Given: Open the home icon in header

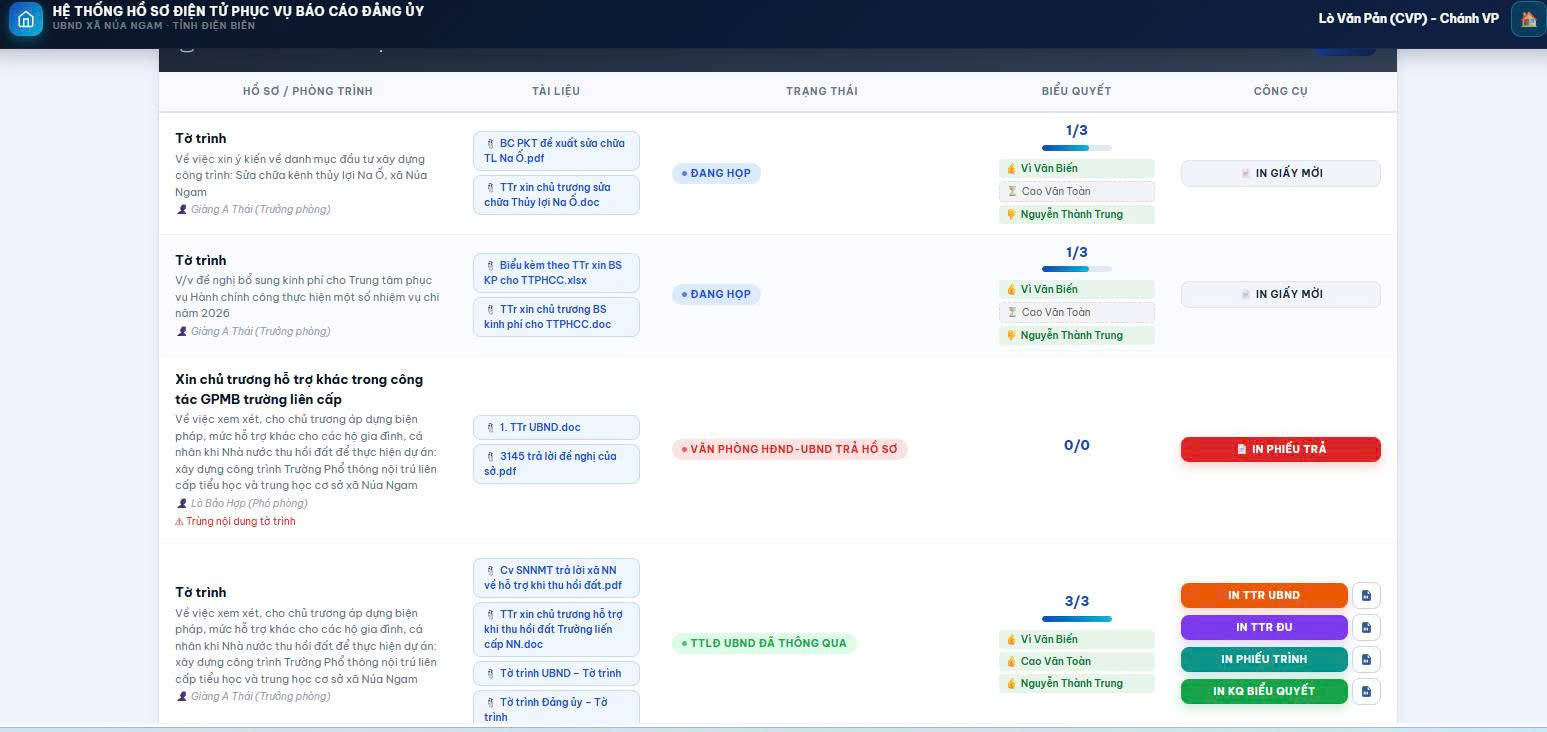Looking at the screenshot, I should pos(25,19).
